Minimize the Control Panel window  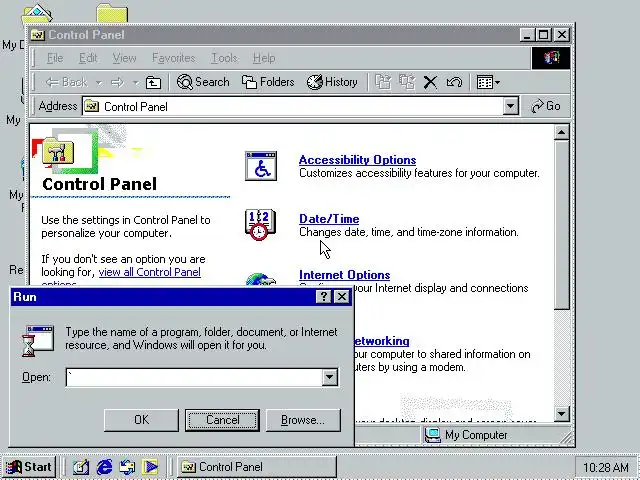click(x=527, y=35)
